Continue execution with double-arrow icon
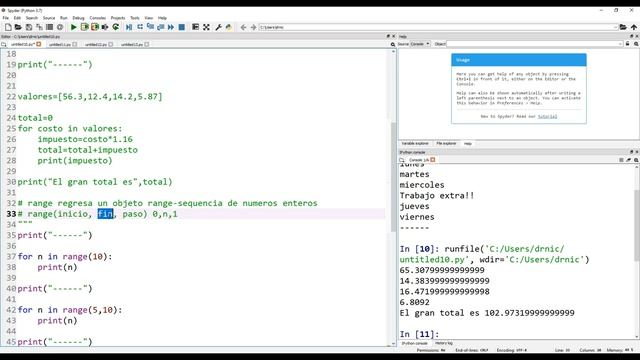 click(x=171, y=27)
